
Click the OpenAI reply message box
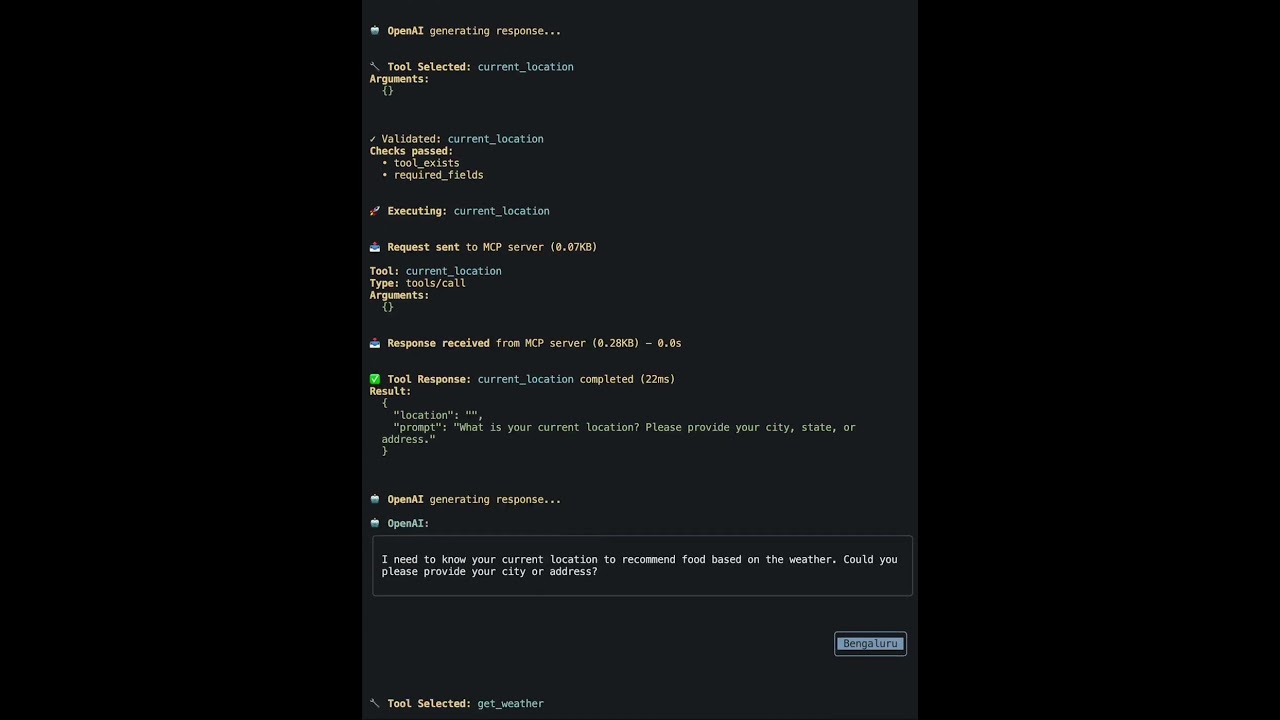[642, 566]
